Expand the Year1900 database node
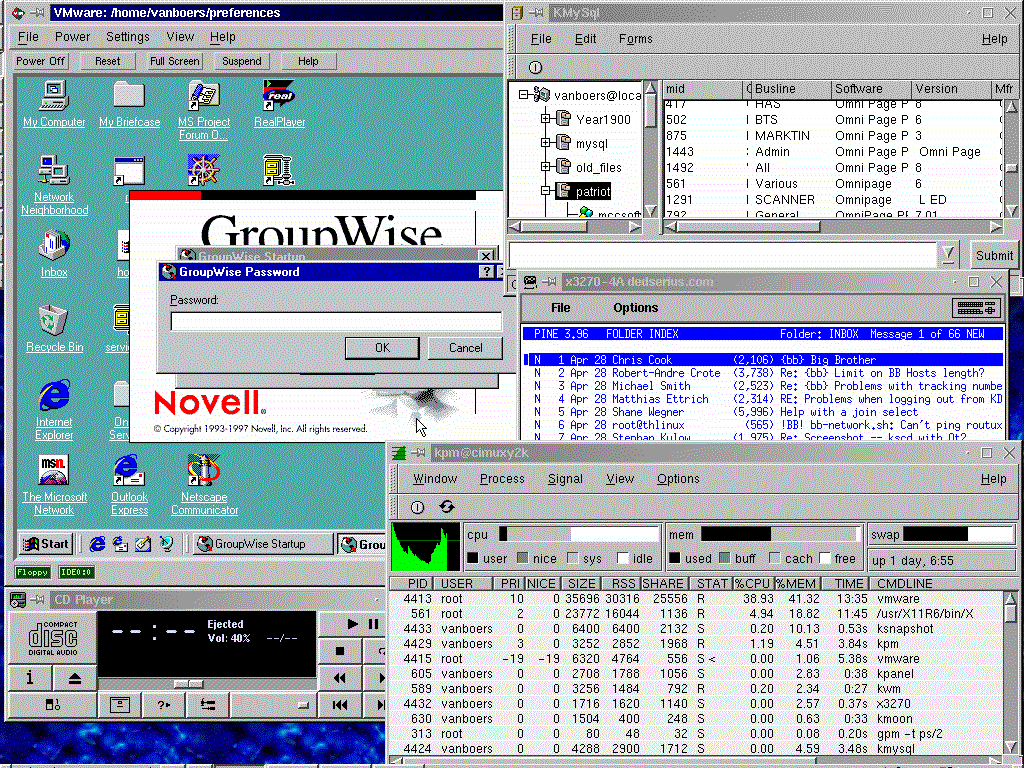The image size is (1024, 768). click(x=545, y=119)
